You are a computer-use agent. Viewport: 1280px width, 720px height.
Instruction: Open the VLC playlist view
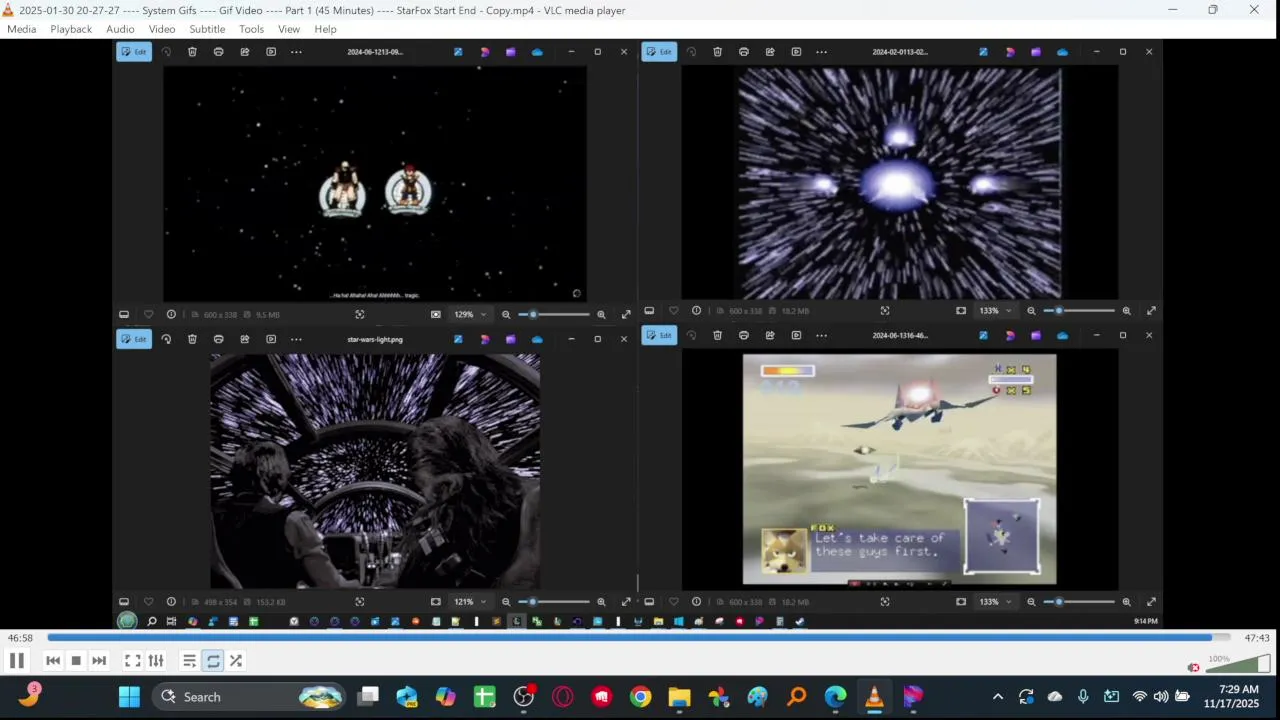tap(189, 661)
